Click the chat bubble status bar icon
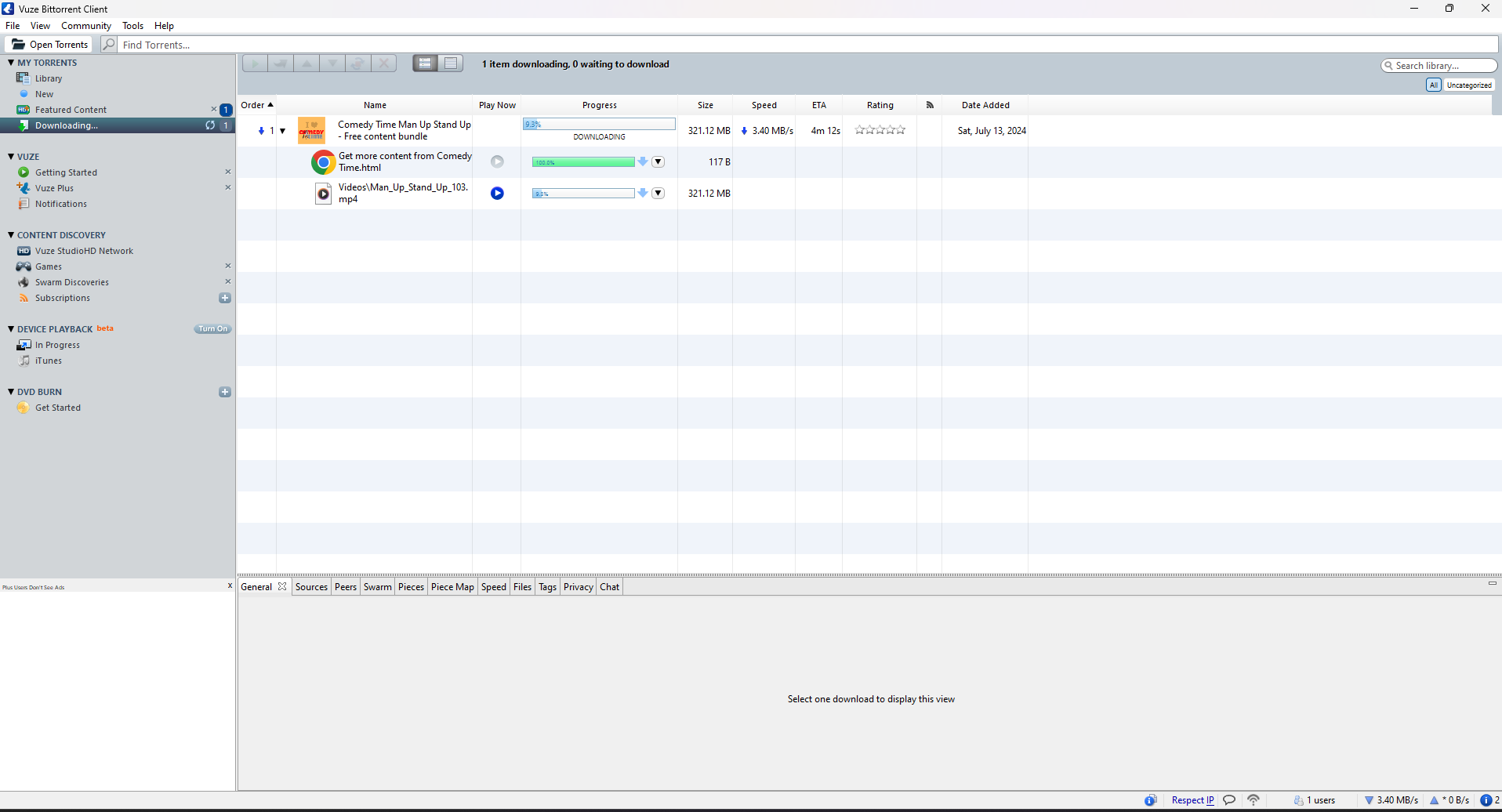Image resolution: width=1502 pixels, height=812 pixels. point(1229,800)
